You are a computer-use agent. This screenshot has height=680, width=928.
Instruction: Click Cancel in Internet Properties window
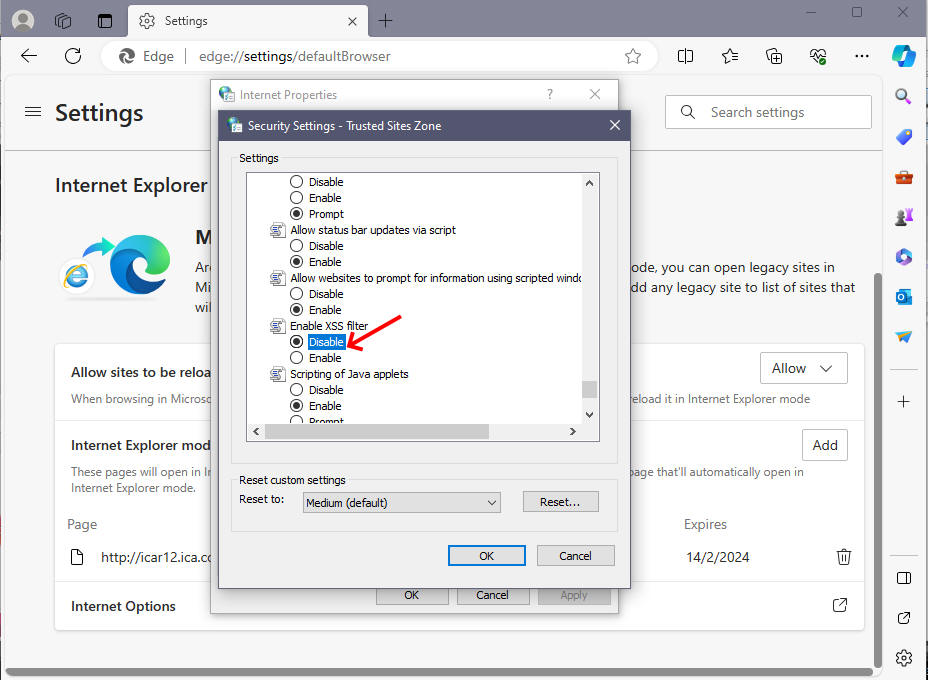click(x=492, y=595)
